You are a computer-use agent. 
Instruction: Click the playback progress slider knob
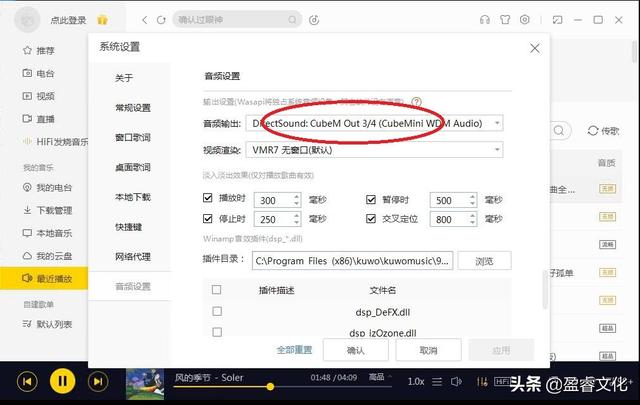[270, 386]
